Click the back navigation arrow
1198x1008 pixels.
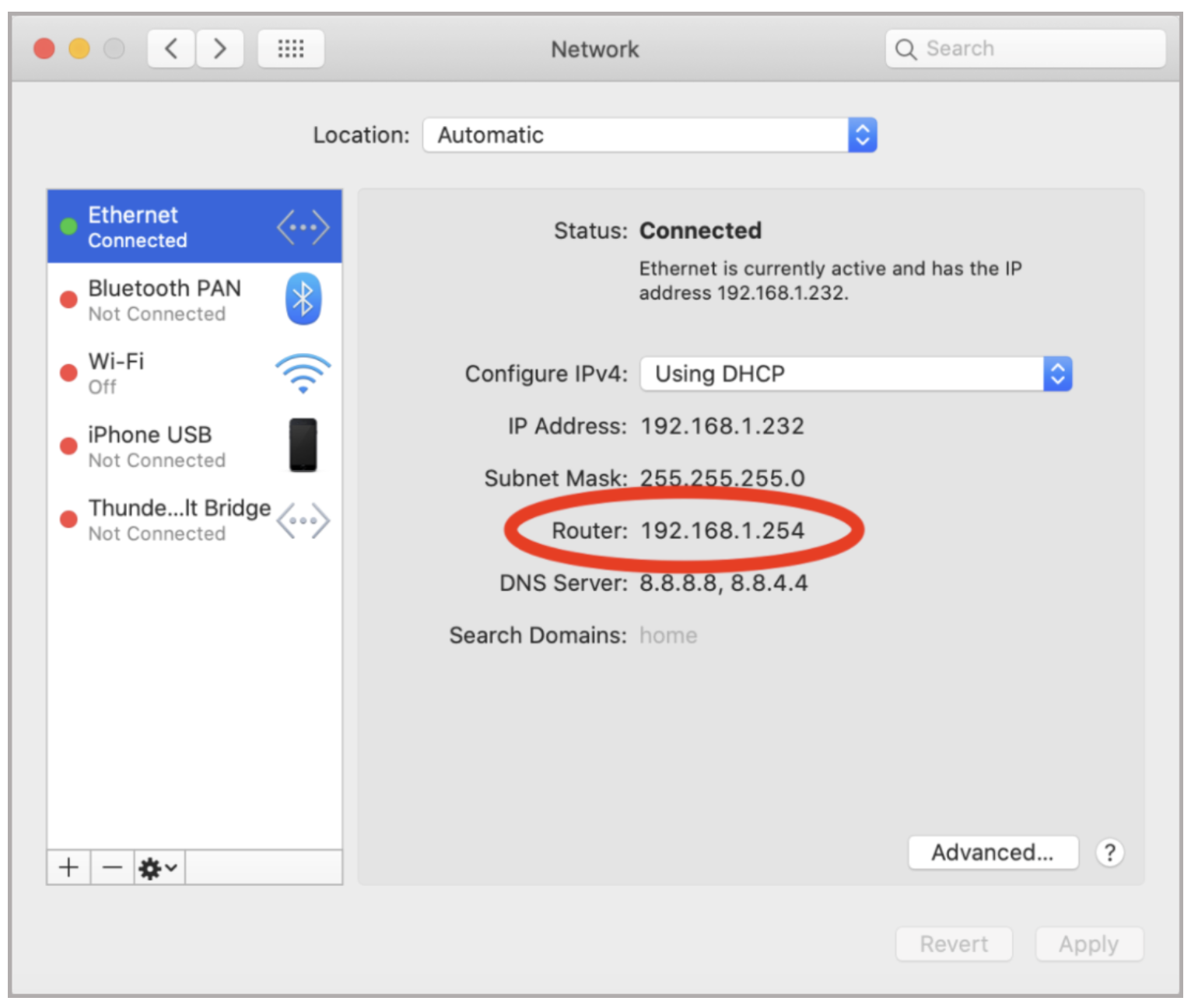pyautogui.click(x=171, y=49)
